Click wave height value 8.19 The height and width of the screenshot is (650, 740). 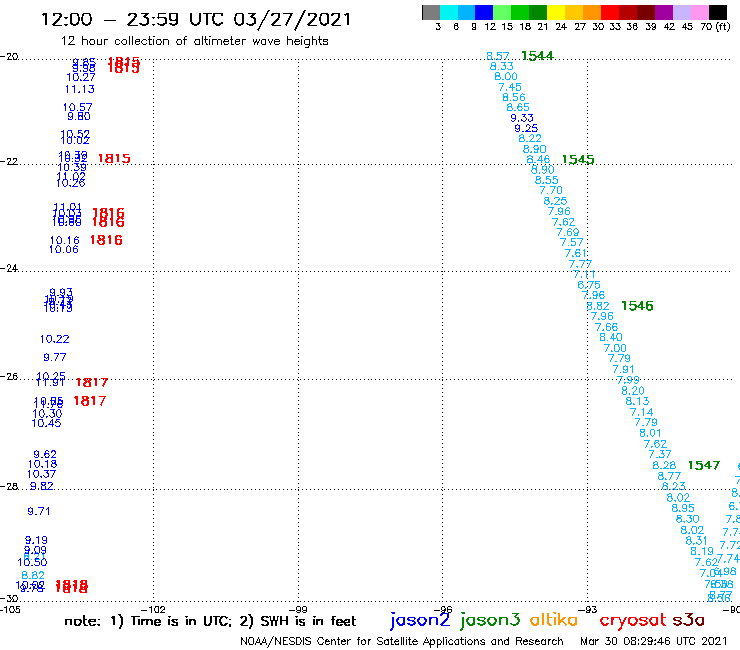coord(702,551)
